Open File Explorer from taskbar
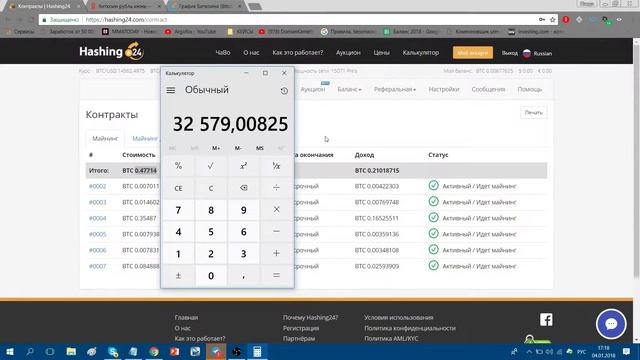The height and width of the screenshot is (360, 640). pyautogui.click(x=71, y=351)
